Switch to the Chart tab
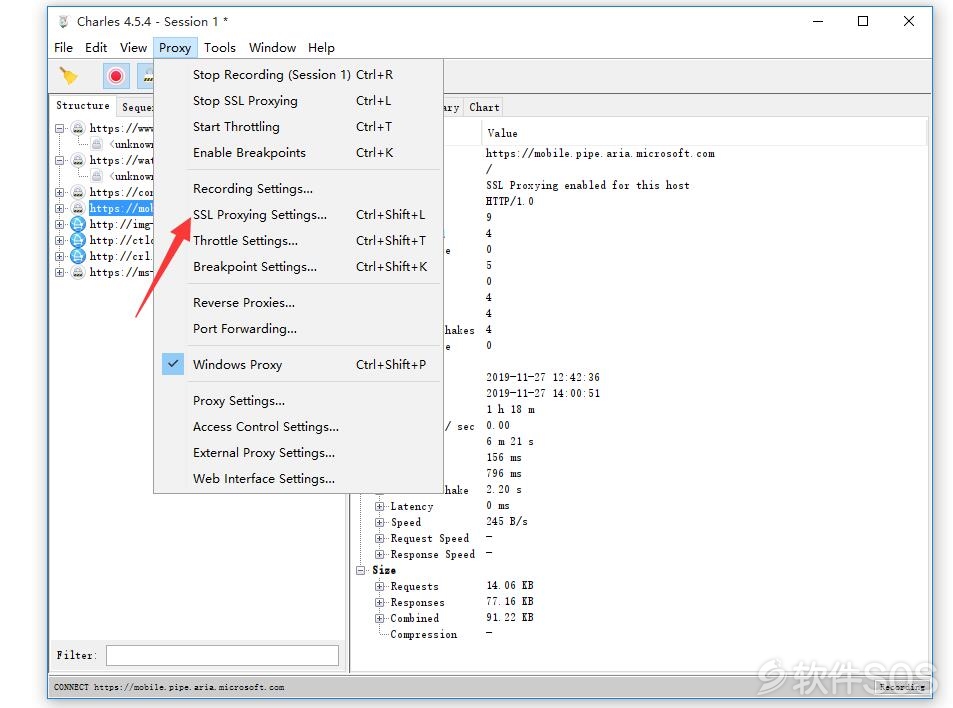953x708 pixels. (484, 107)
